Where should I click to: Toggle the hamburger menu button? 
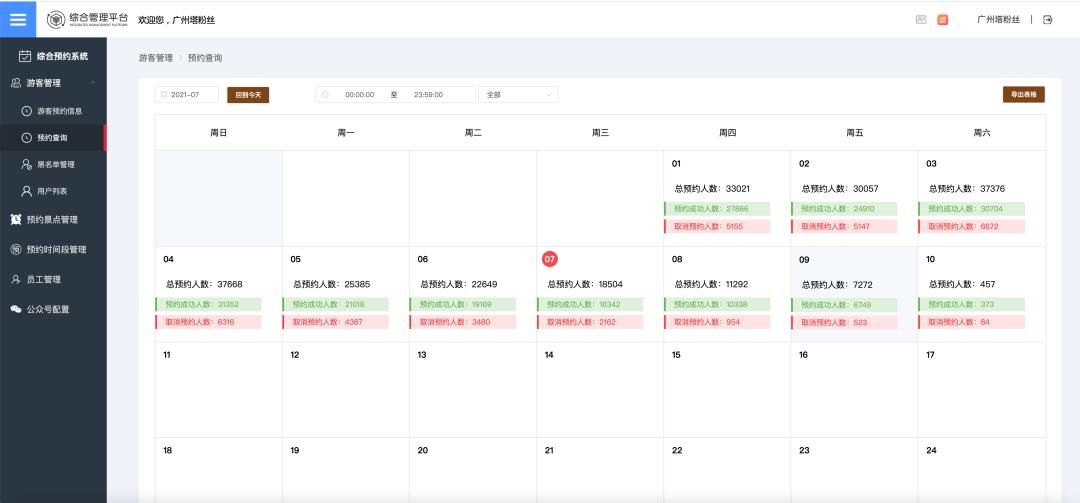(18, 19)
